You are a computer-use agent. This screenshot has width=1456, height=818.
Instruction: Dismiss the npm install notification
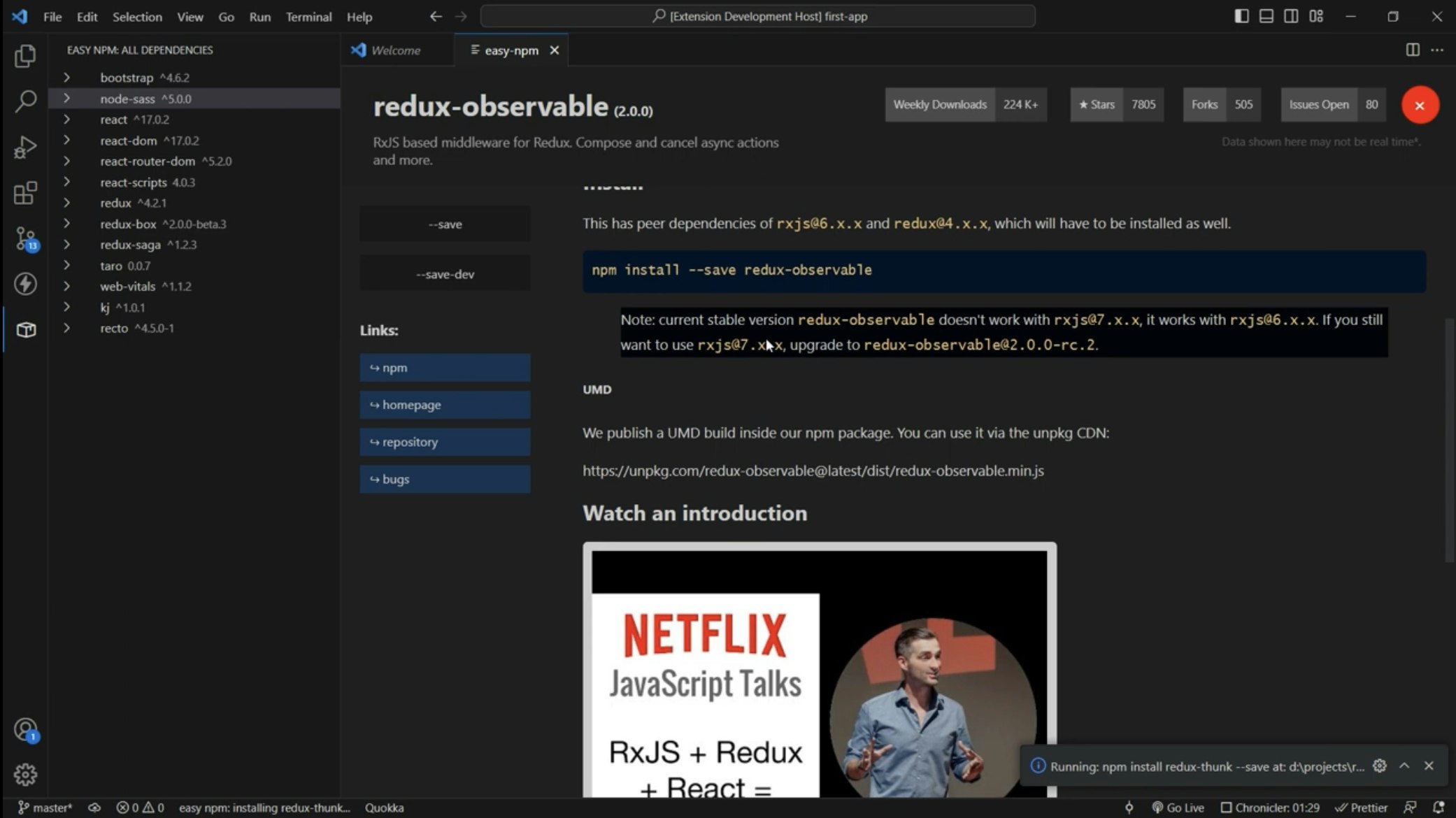[1429, 766]
